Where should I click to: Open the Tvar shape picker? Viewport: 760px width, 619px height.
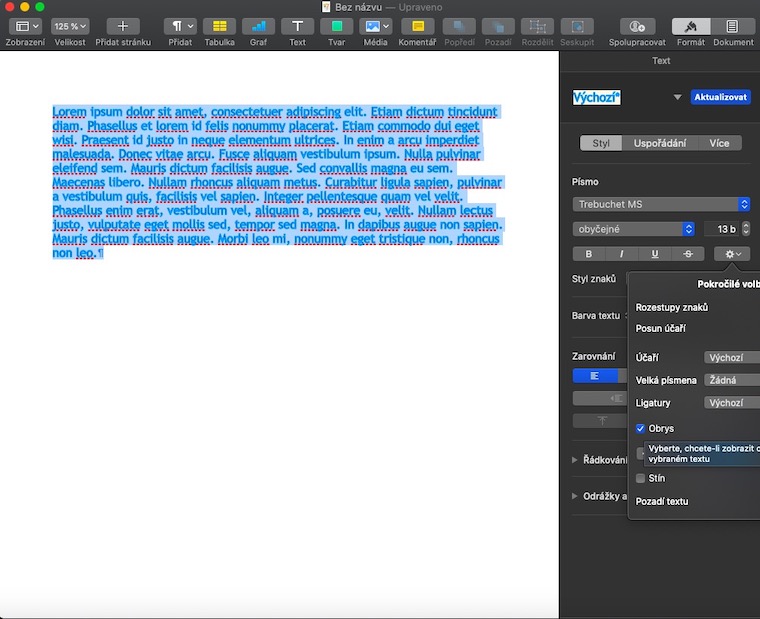click(x=336, y=26)
